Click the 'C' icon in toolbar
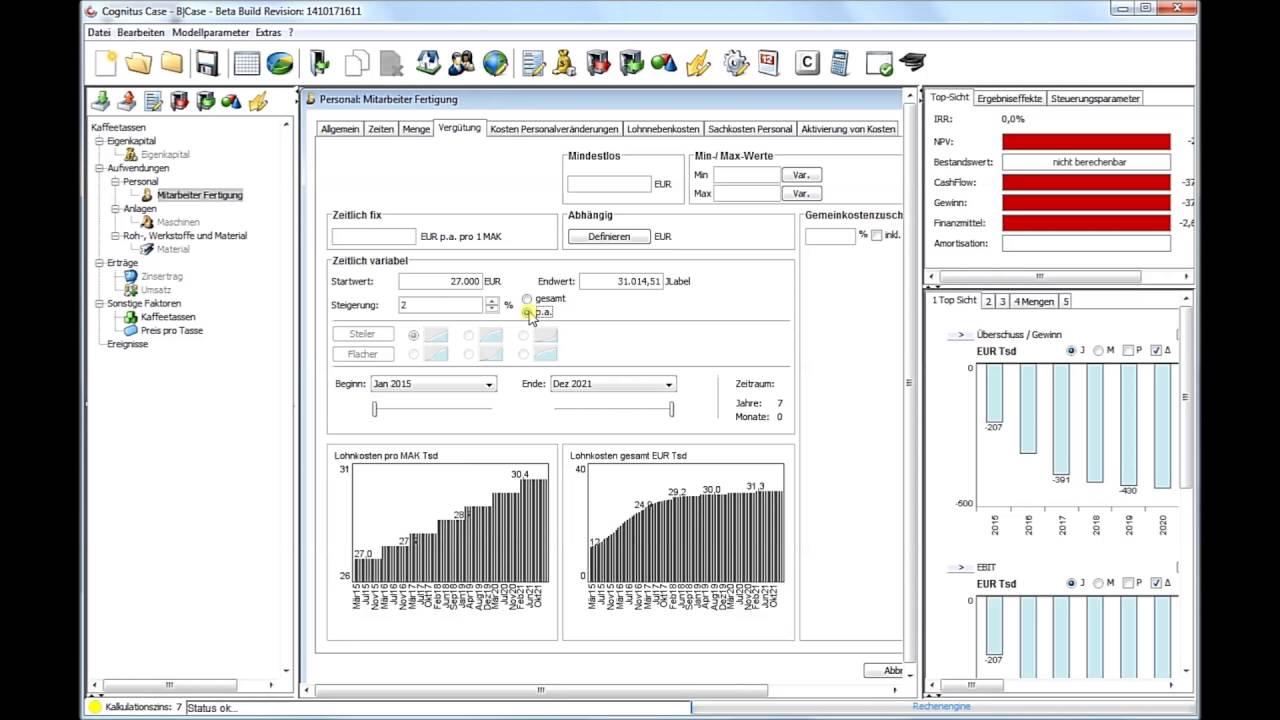 coord(807,63)
